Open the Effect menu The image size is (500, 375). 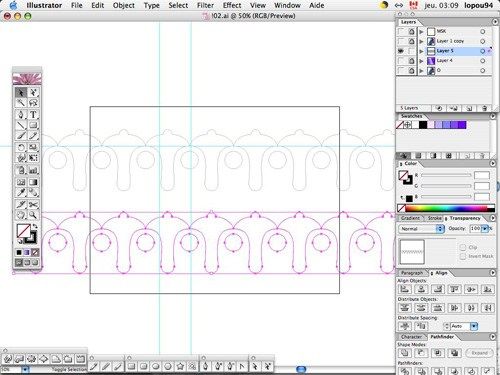point(232,5)
